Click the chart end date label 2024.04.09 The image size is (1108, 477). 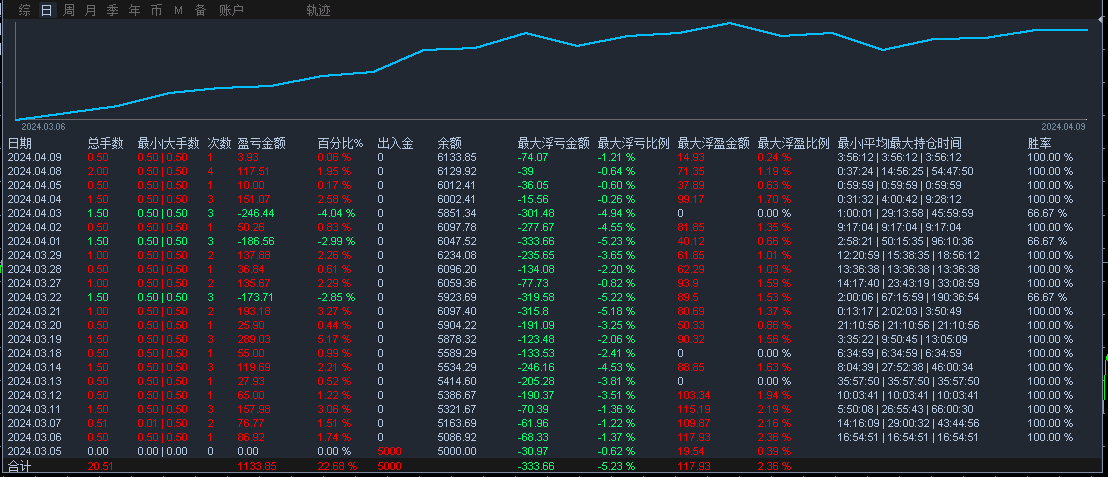[1063, 126]
